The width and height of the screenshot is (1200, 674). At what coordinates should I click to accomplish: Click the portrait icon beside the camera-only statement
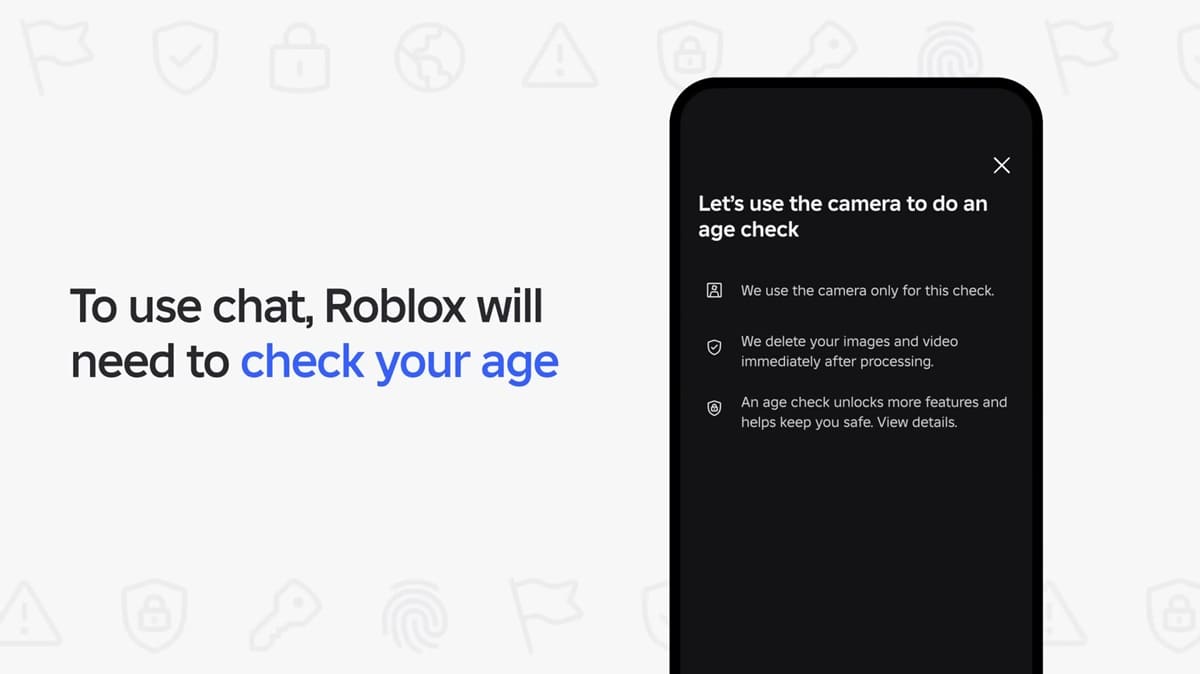714,291
